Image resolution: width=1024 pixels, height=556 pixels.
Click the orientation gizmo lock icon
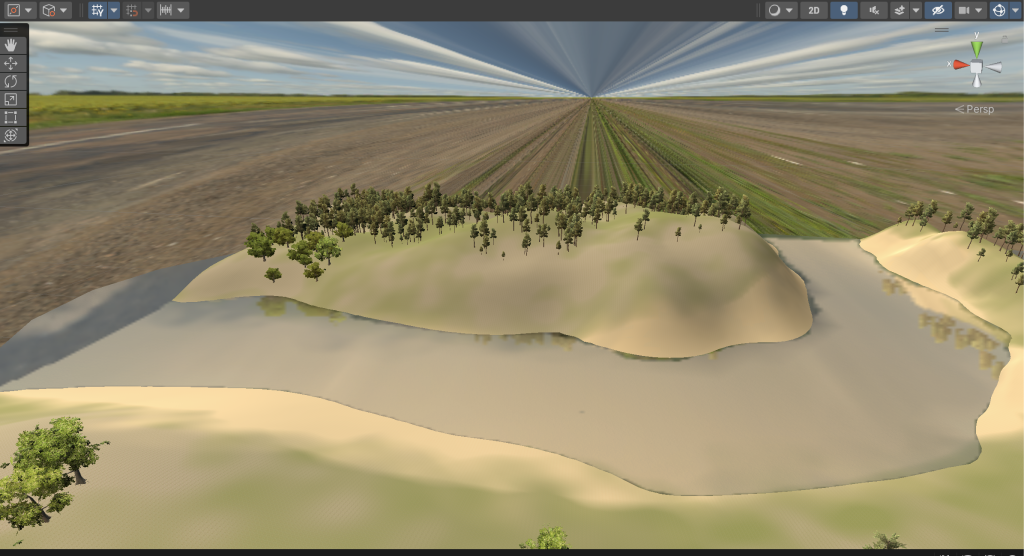coord(1004,40)
